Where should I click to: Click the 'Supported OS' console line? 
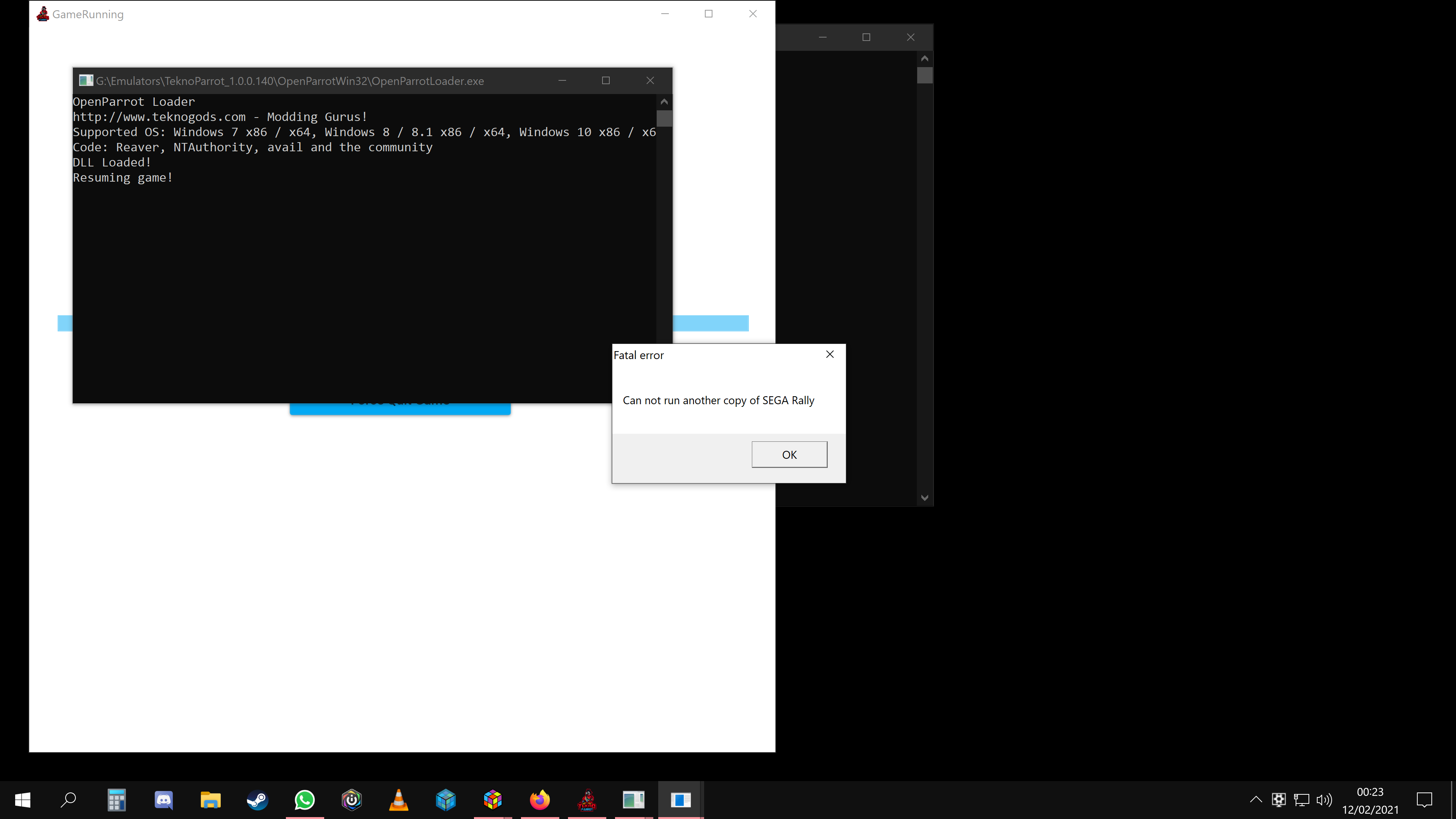click(x=364, y=132)
